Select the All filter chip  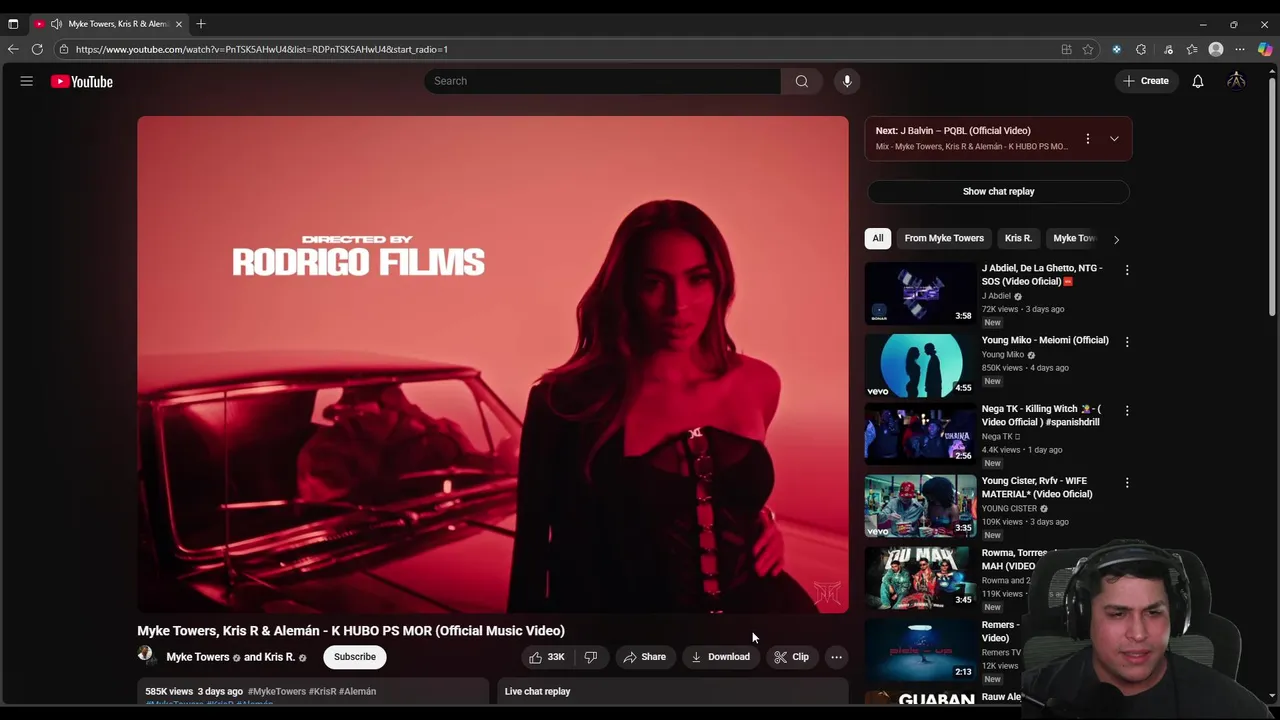point(877,238)
